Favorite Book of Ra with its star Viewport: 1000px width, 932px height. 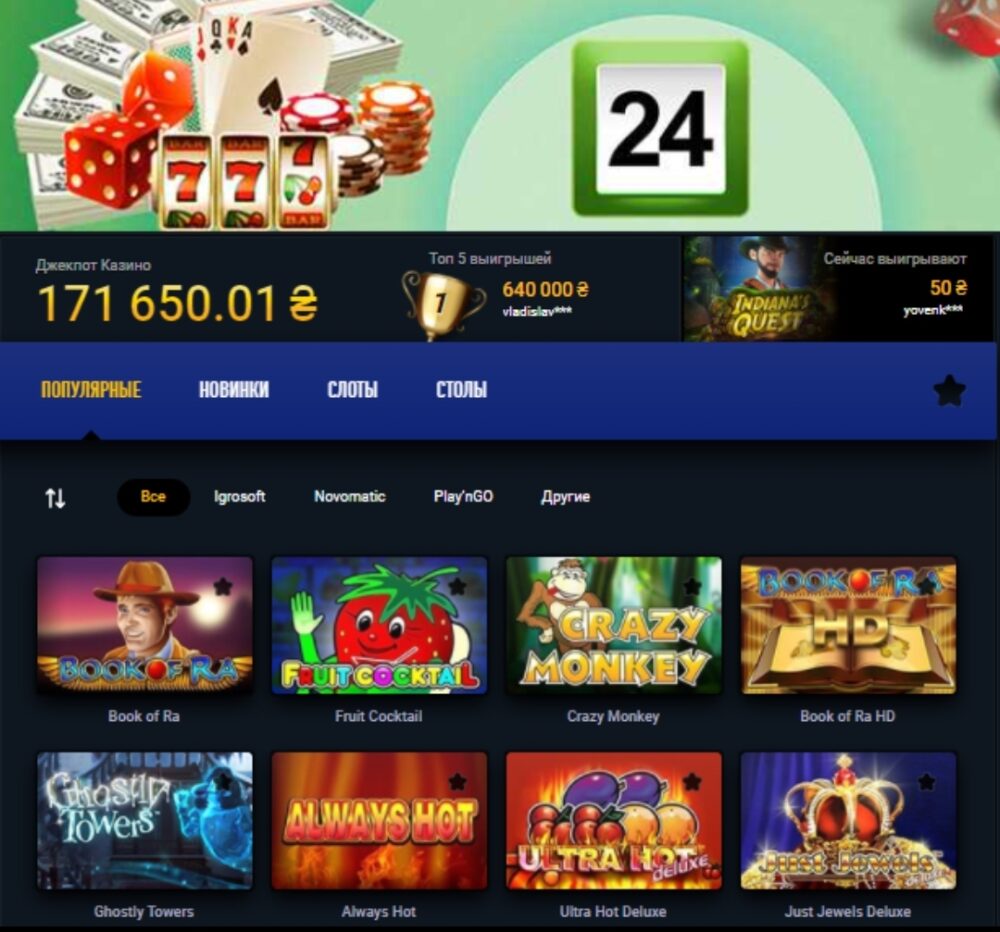pos(223,586)
